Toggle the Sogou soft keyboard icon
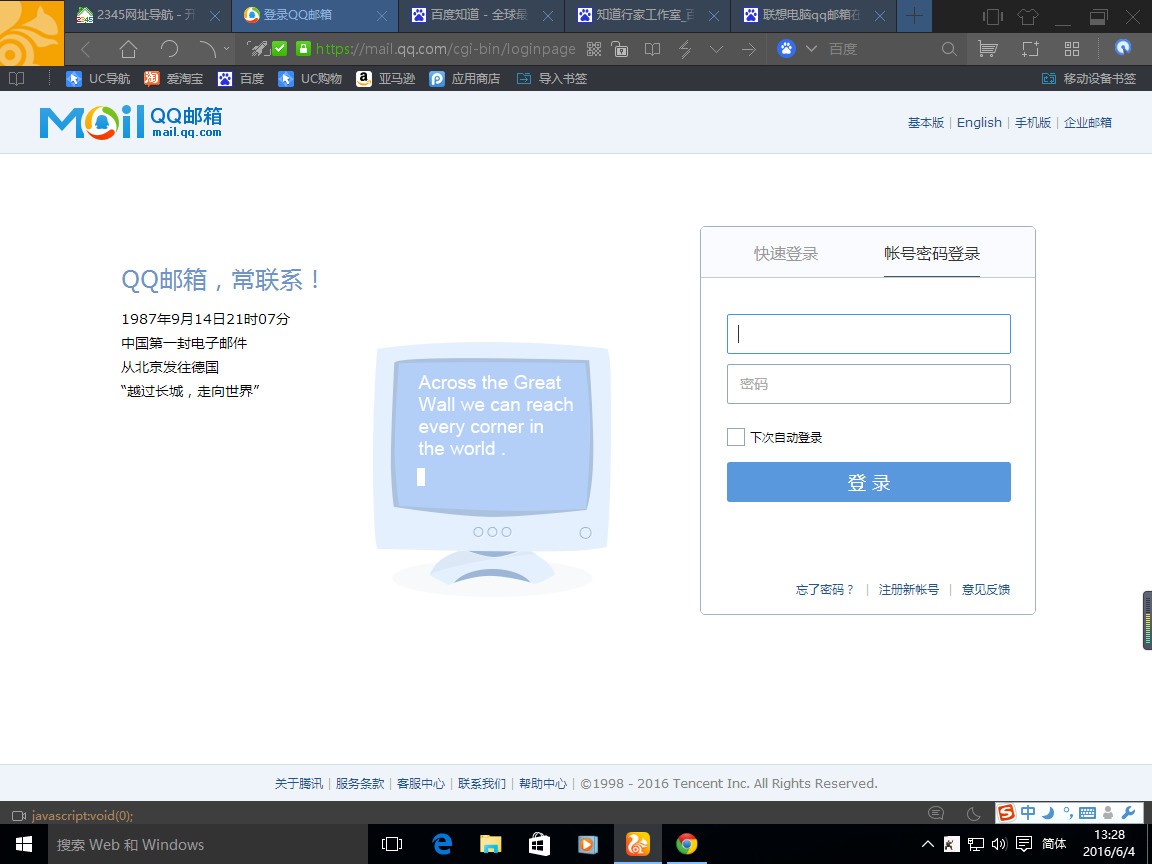 click(x=1089, y=813)
